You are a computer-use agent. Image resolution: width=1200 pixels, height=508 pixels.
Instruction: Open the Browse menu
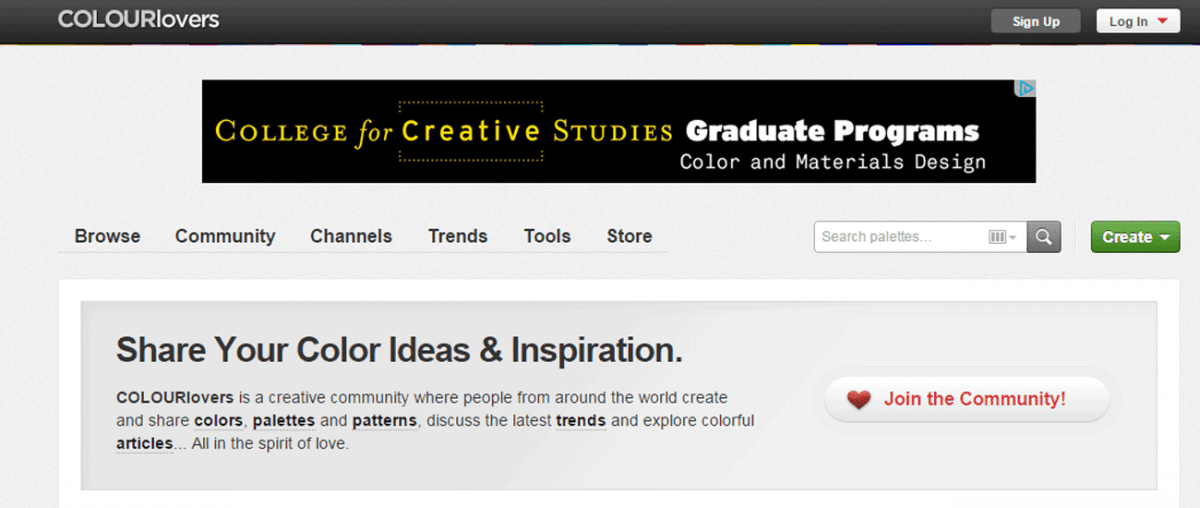point(108,236)
